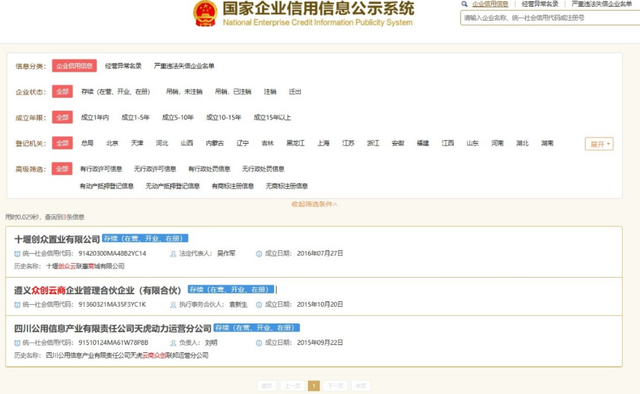Filter status by 吊销，已注销
Viewport: 640px width, 394px height.
click(x=233, y=91)
